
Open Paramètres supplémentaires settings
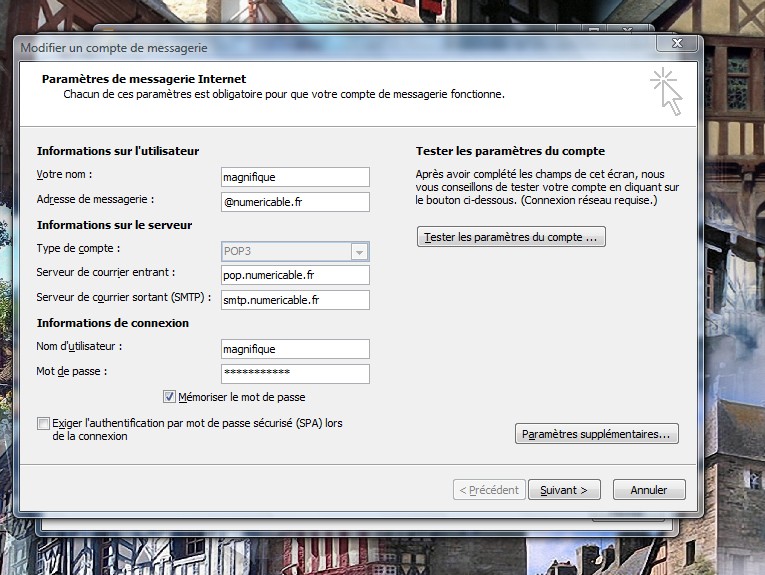pyautogui.click(x=598, y=434)
